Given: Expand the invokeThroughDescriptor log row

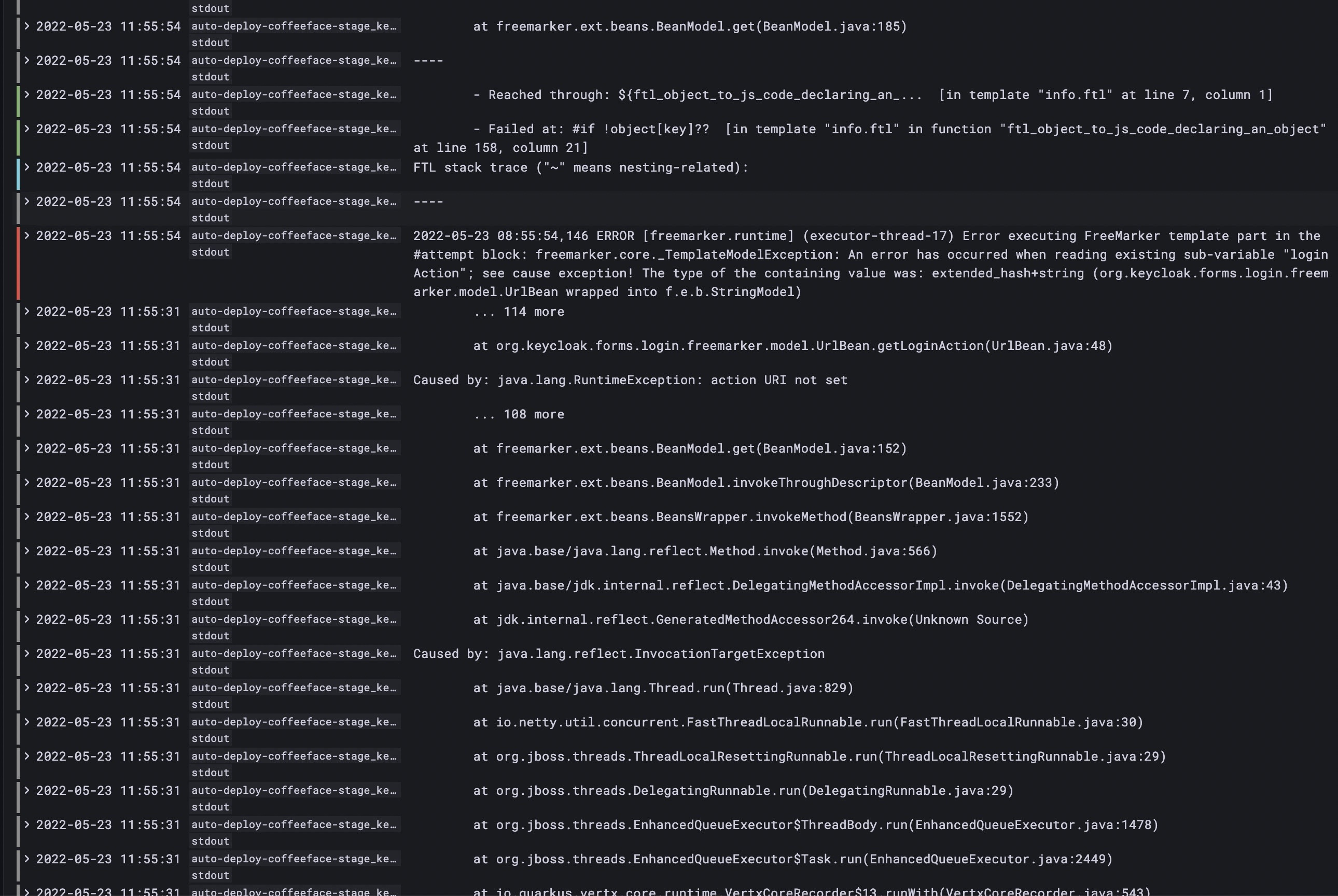Looking at the screenshot, I should pos(27,482).
